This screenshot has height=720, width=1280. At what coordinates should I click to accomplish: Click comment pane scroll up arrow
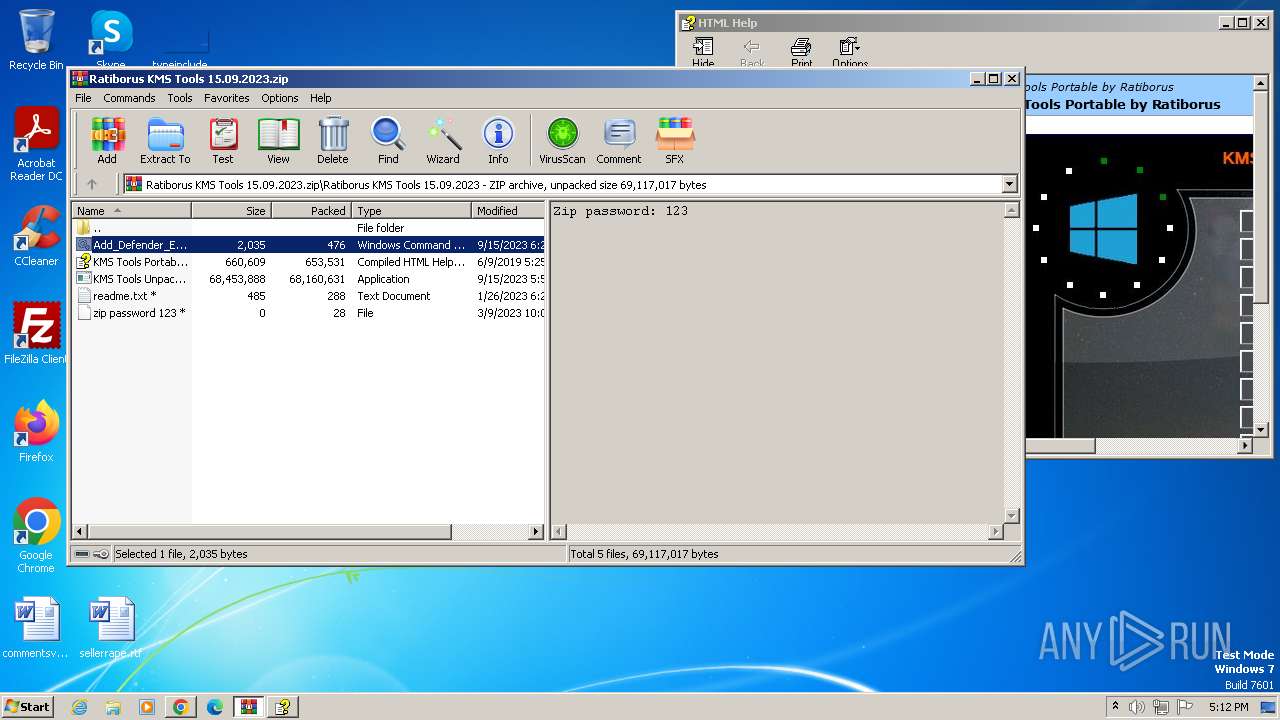click(1011, 211)
